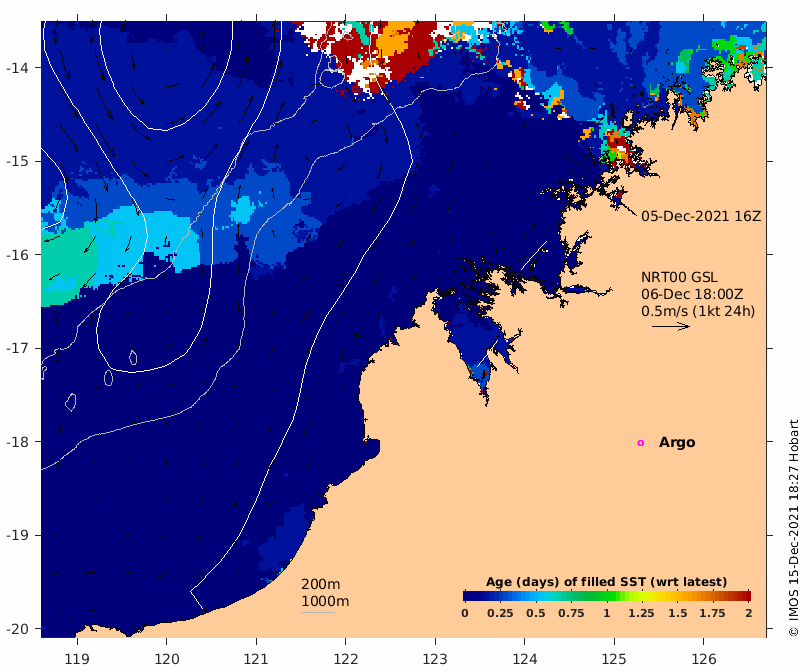
Task: Click the colorbar tick label '1.25'
Action: point(642,613)
